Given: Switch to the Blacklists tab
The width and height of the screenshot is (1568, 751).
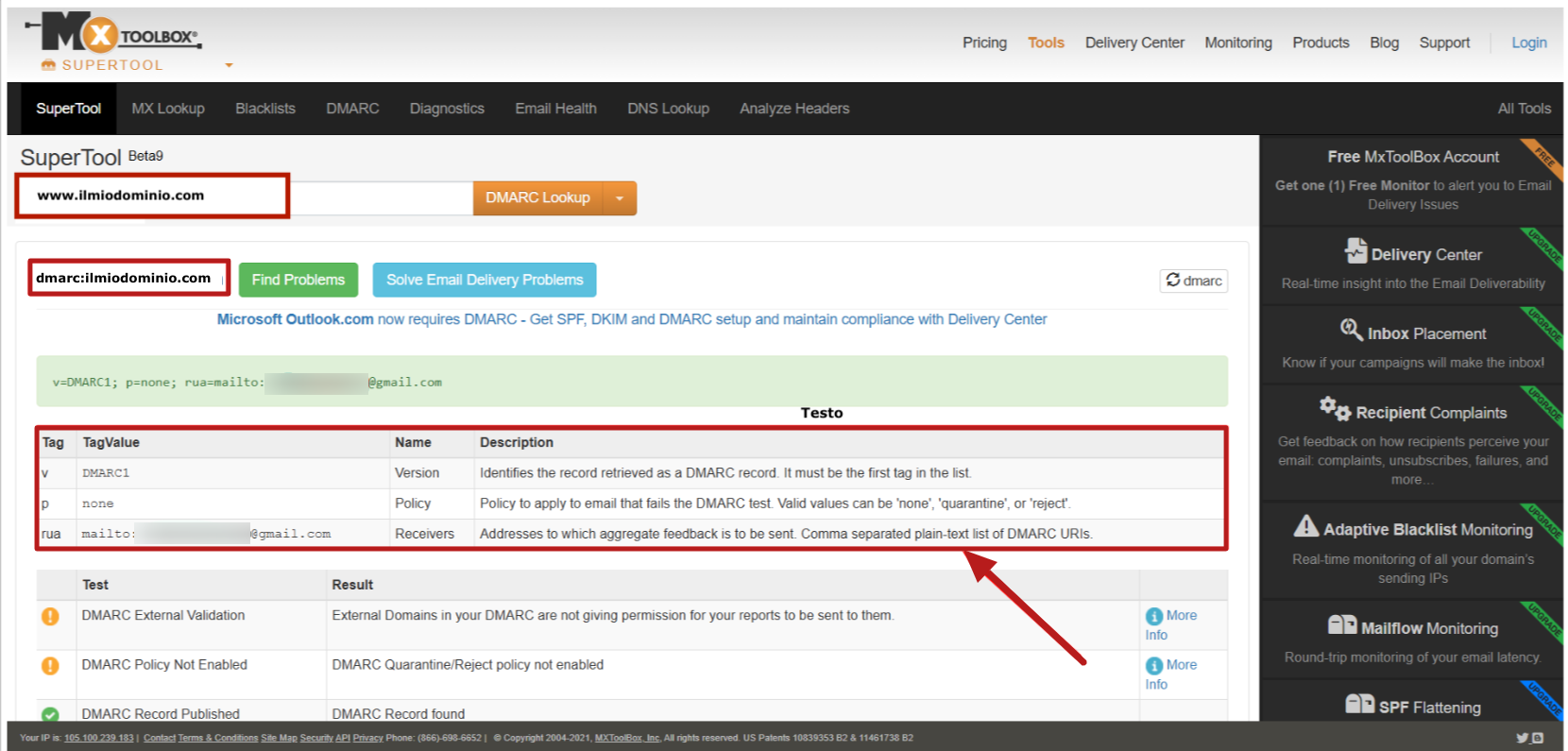Looking at the screenshot, I should (265, 109).
